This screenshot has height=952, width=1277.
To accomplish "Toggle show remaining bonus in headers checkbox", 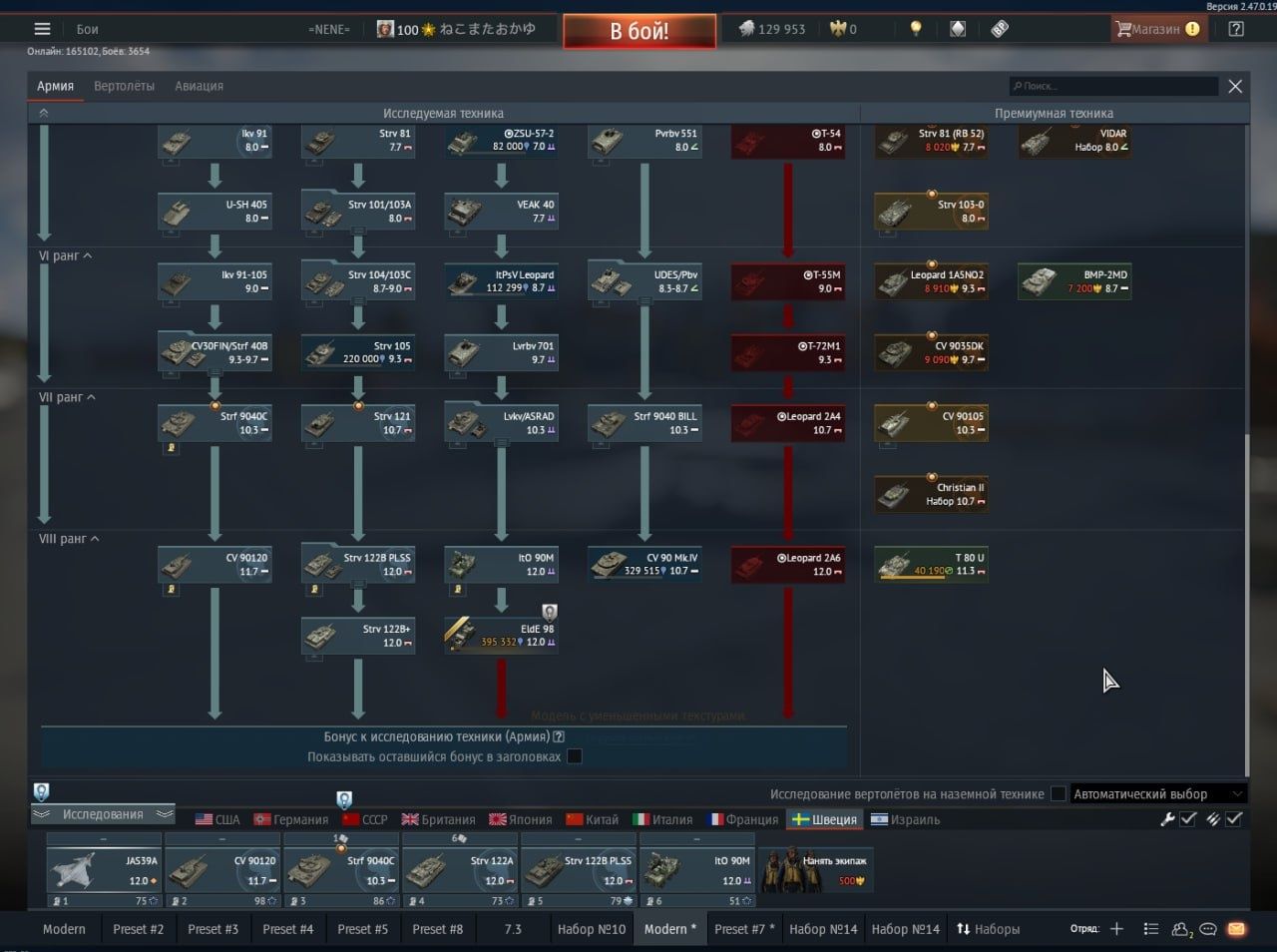I will [574, 756].
